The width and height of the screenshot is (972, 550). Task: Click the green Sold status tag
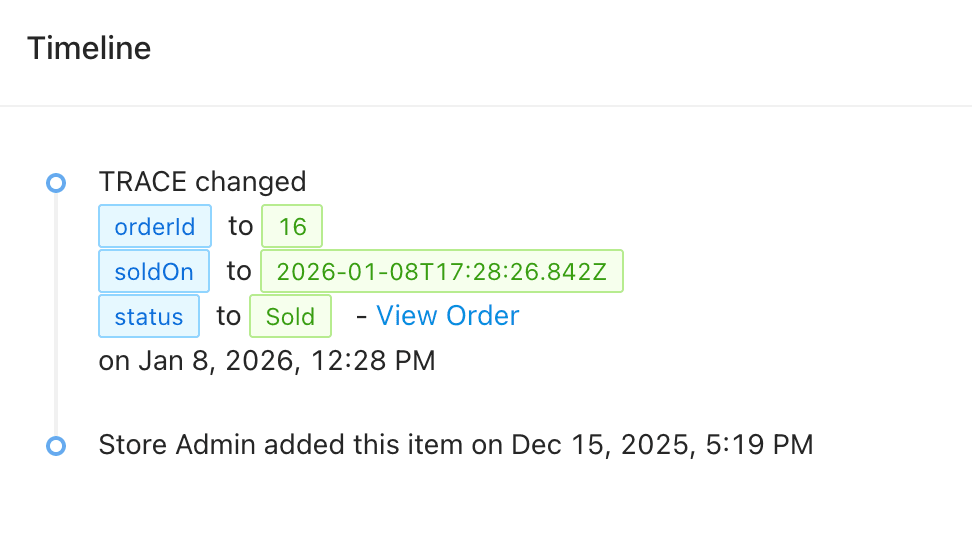point(290,317)
